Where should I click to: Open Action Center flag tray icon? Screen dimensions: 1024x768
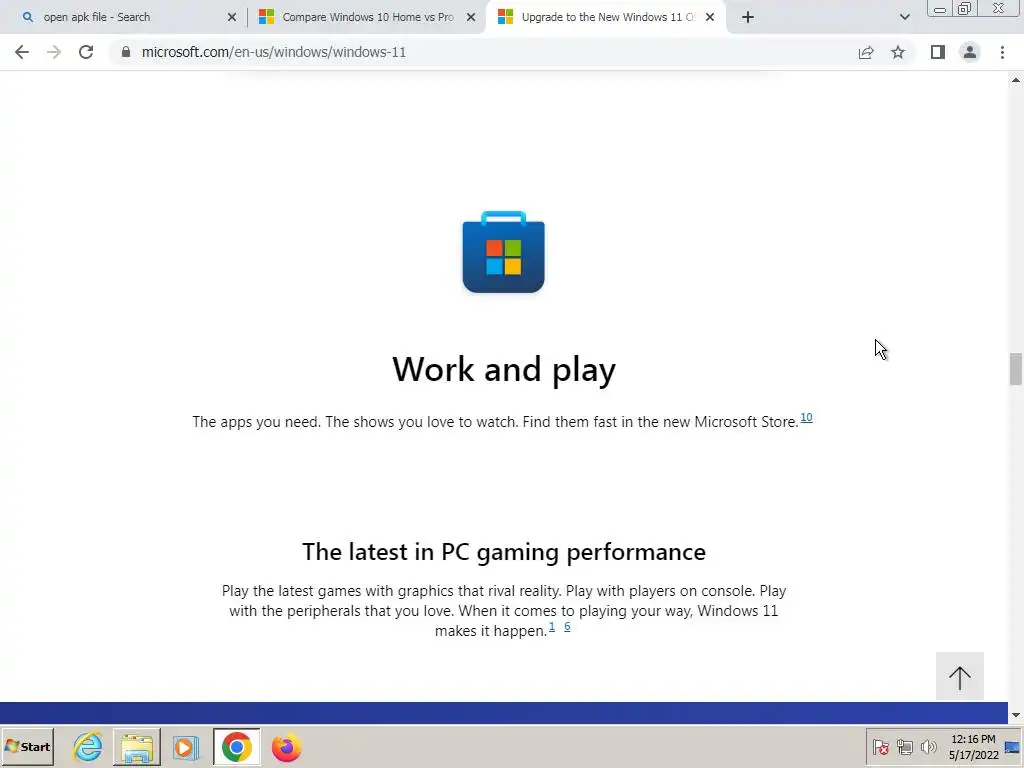880,746
